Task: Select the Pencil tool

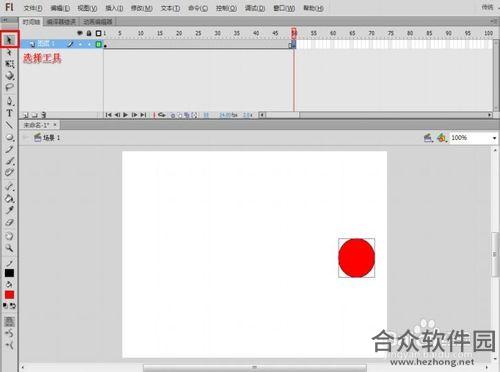Action: (x=9, y=149)
